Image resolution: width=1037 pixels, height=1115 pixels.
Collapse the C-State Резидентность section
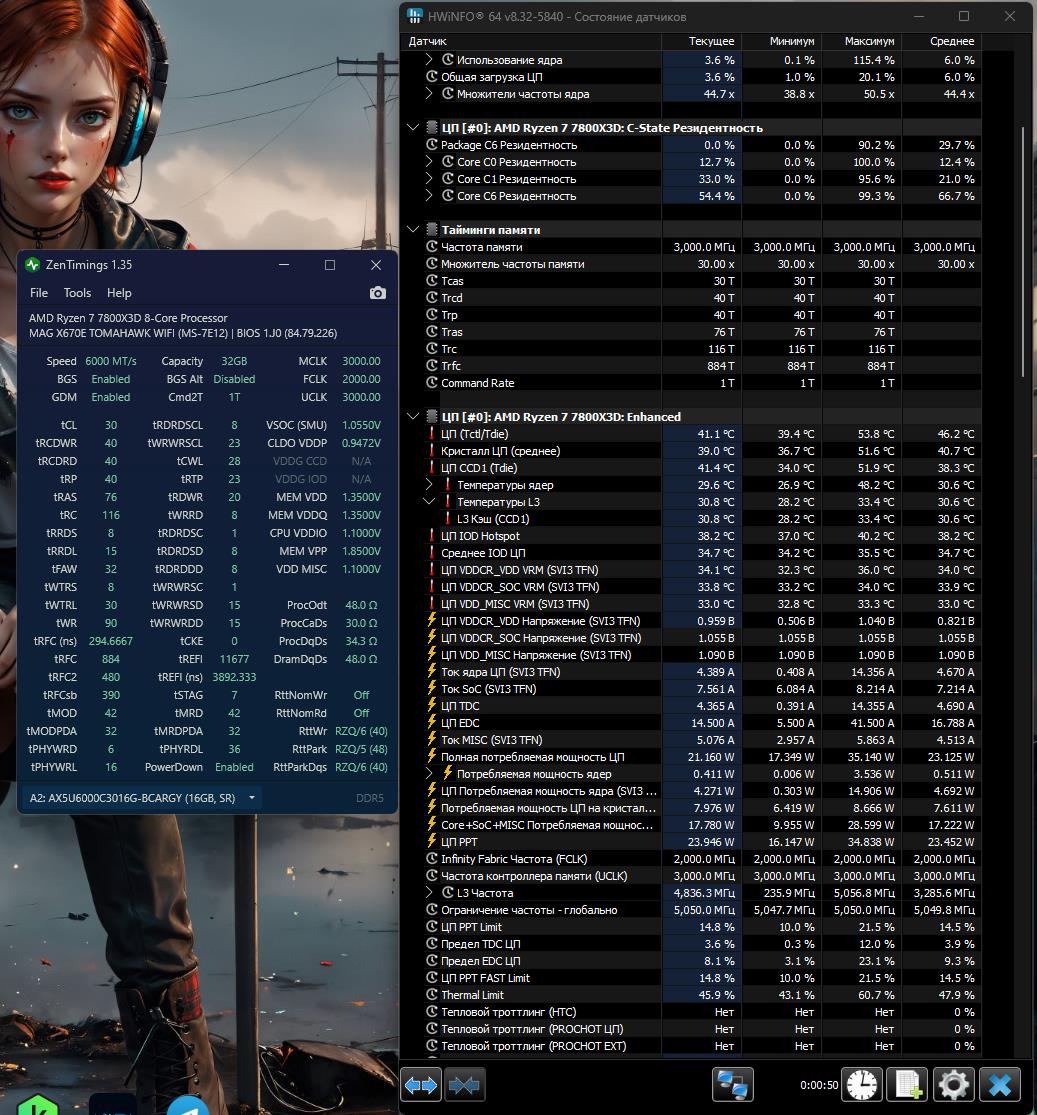click(x=413, y=128)
